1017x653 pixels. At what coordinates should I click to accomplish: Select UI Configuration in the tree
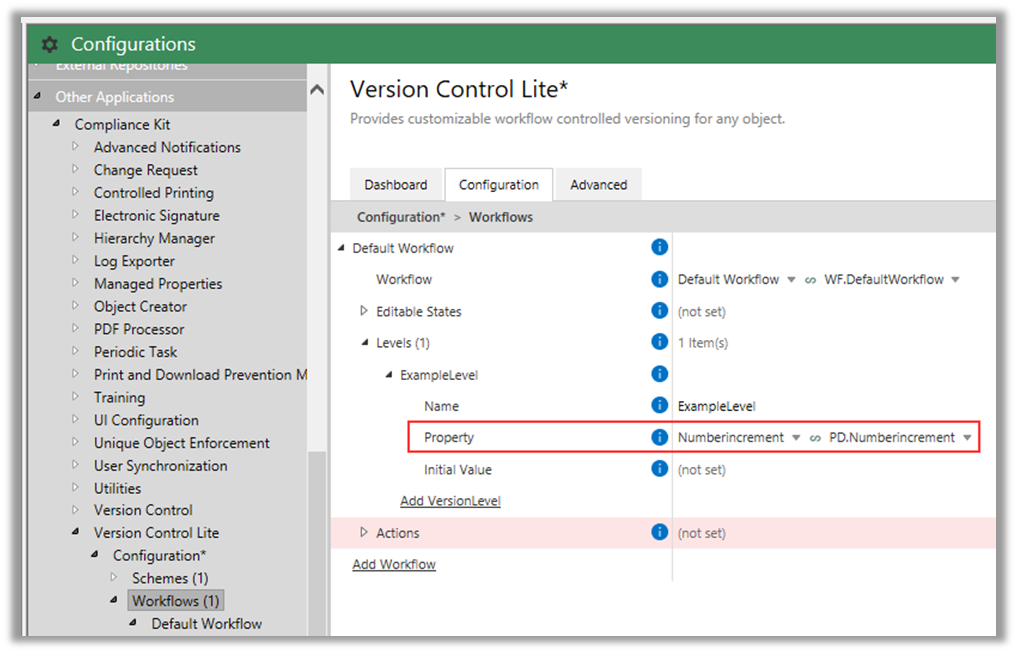click(x=146, y=420)
